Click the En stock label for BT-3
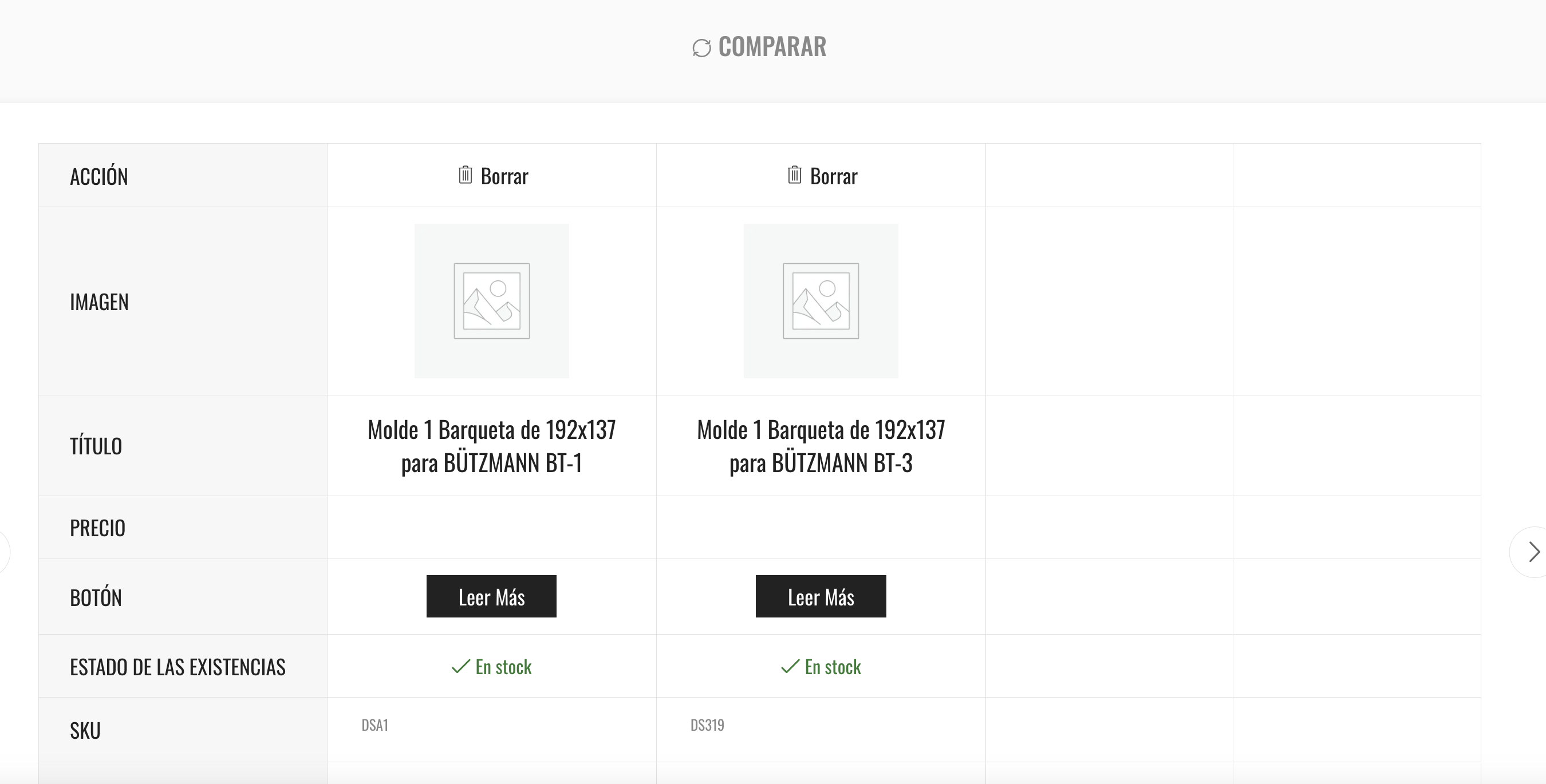 coord(833,667)
